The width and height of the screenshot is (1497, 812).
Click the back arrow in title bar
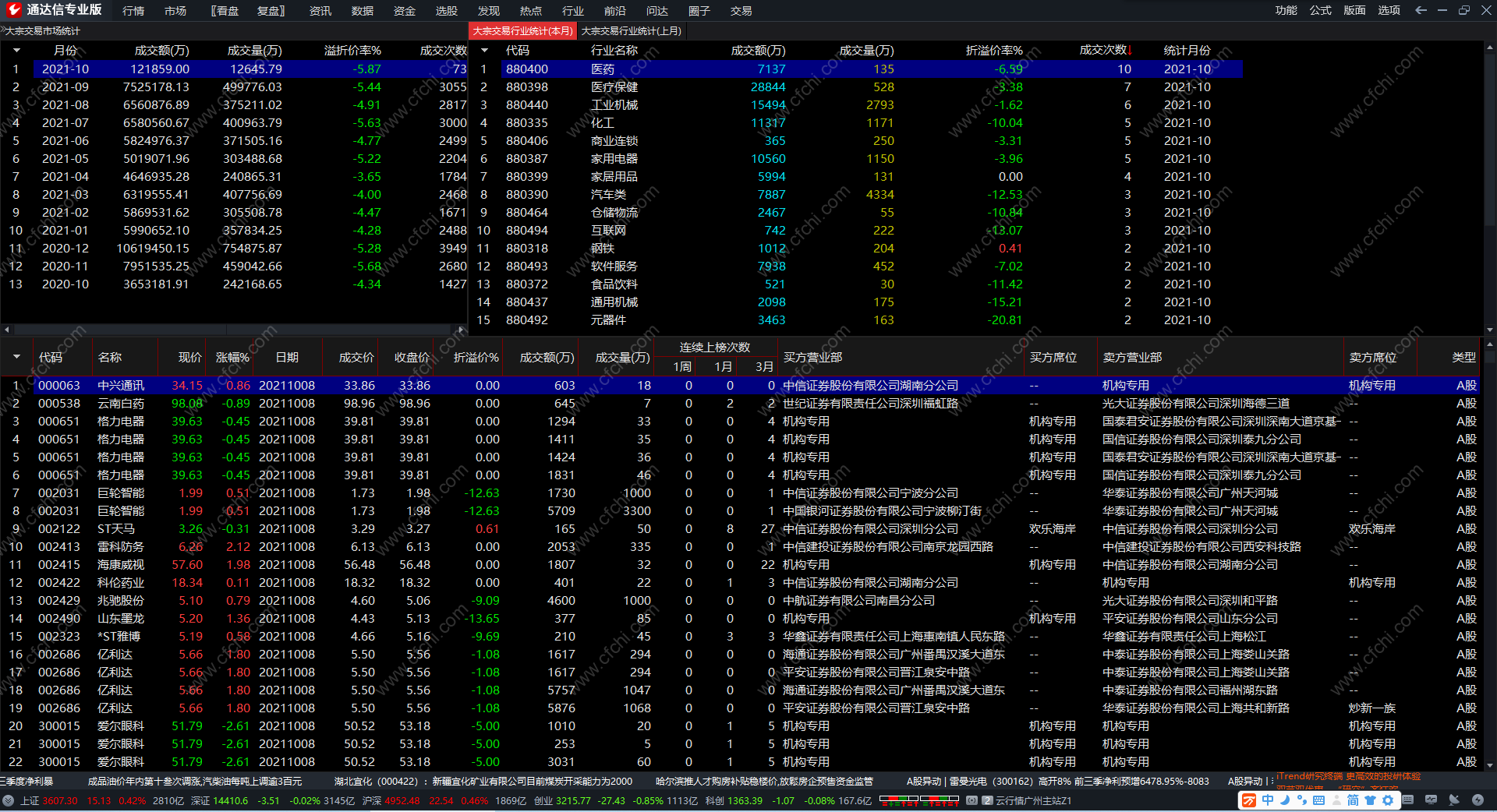point(1421,10)
